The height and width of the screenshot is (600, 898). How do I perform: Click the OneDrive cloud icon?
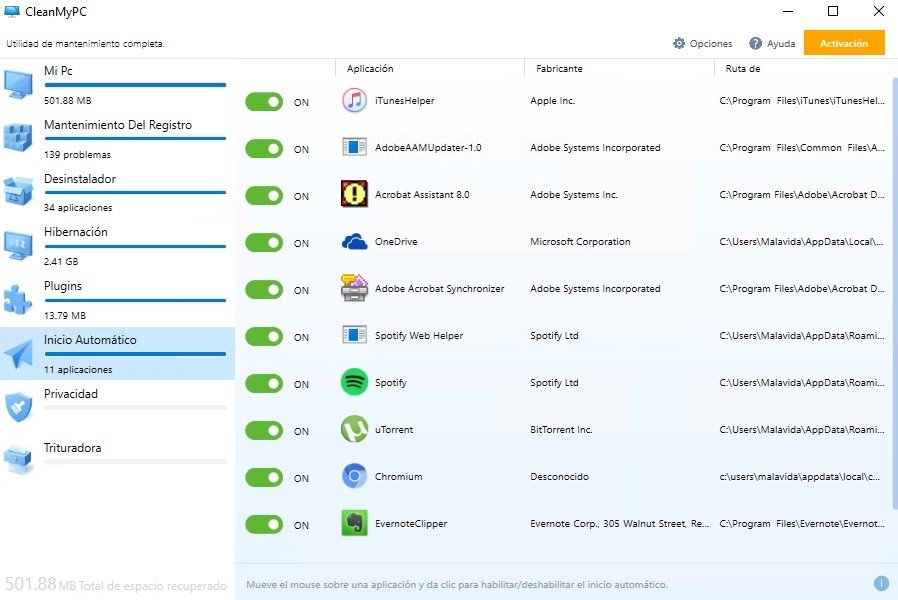[x=355, y=242]
